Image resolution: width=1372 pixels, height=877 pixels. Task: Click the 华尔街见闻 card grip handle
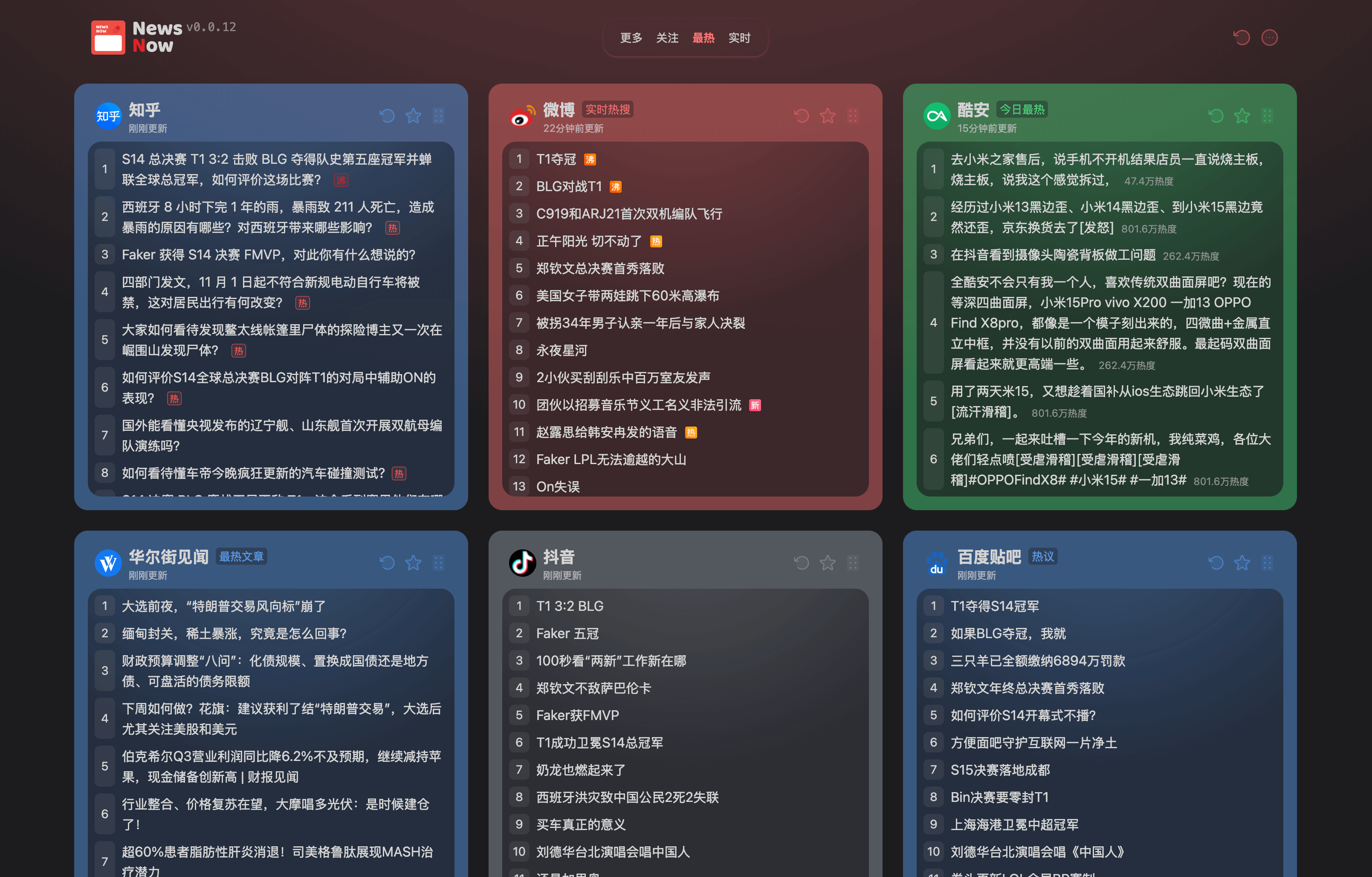pyautogui.click(x=438, y=563)
